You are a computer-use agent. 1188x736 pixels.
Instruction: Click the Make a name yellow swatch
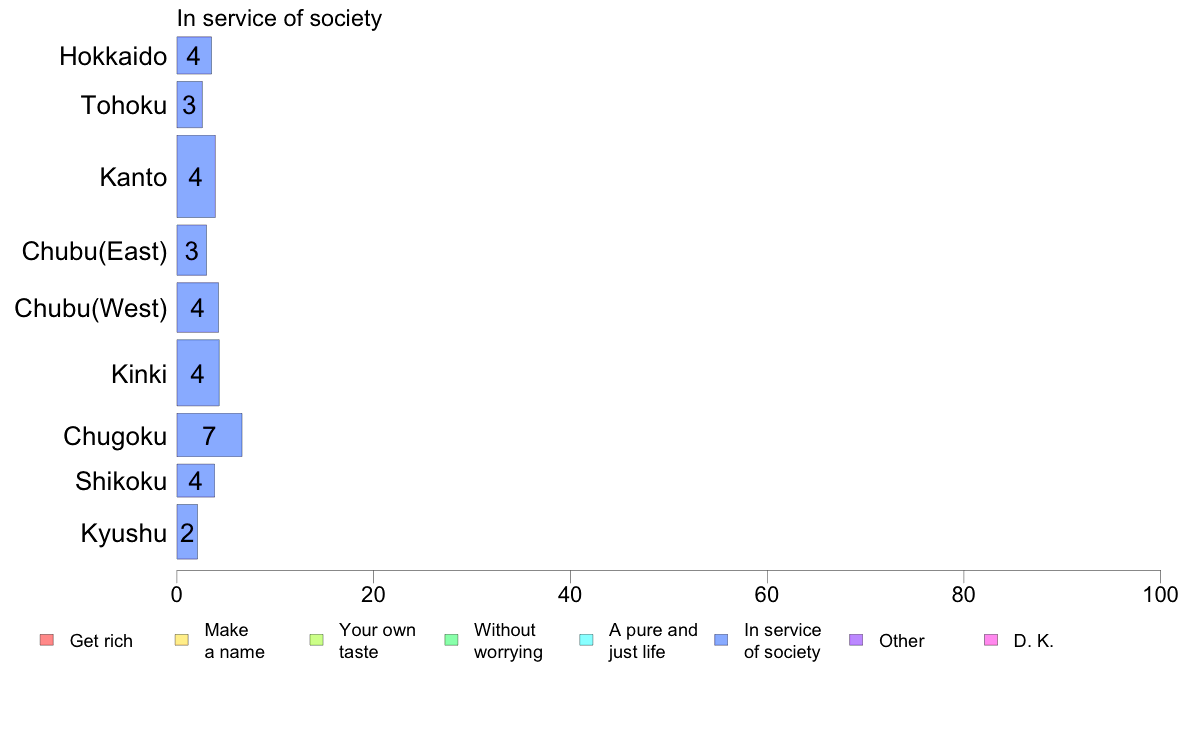[181, 640]
